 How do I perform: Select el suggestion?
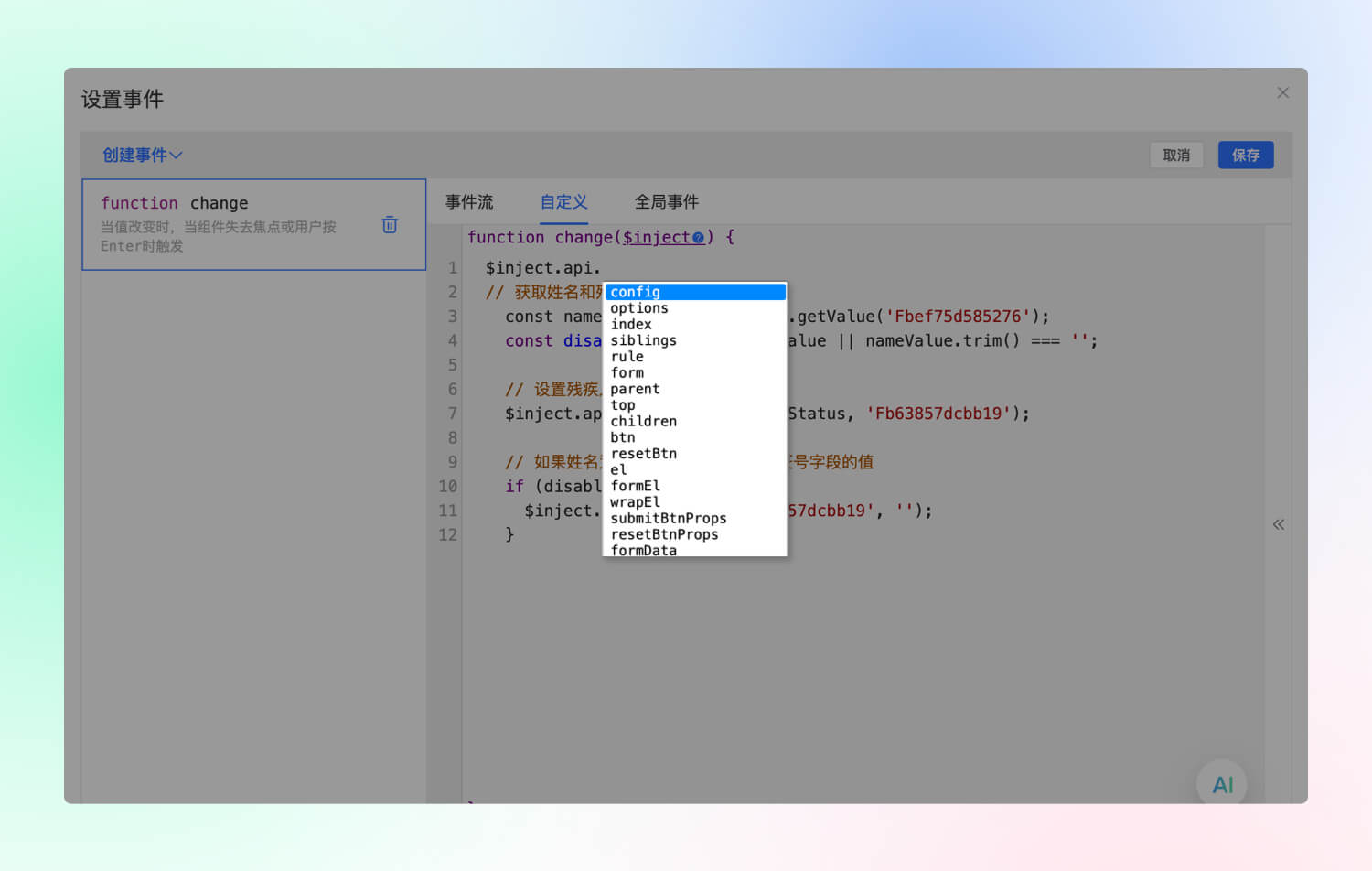click(695, 469)
